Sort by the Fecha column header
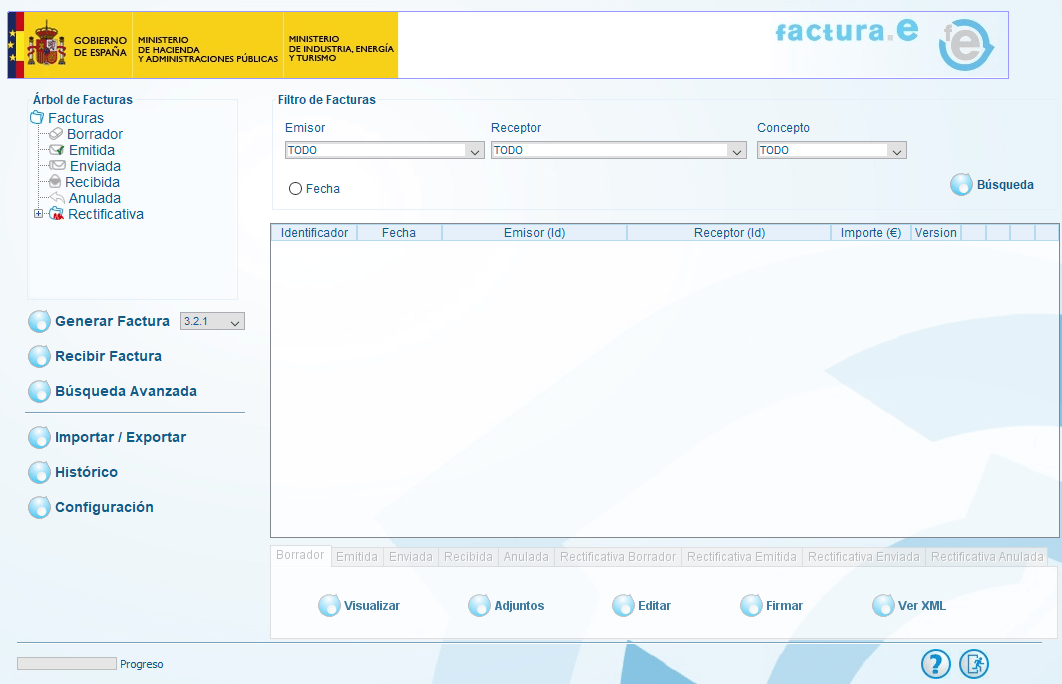1062x684 pixels. (x=399, y=233)
